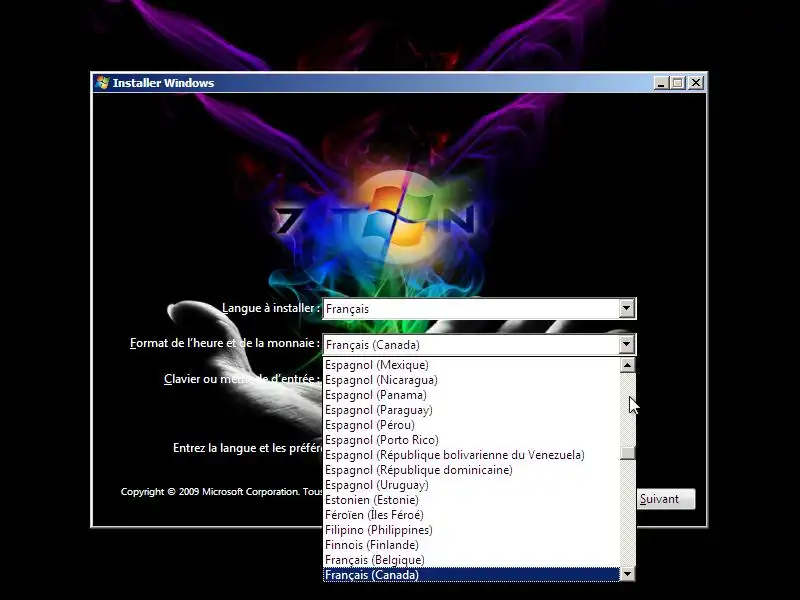Select Filipino (Philippines) entry
The image size is (800, 600).
(x=471, y=530)
